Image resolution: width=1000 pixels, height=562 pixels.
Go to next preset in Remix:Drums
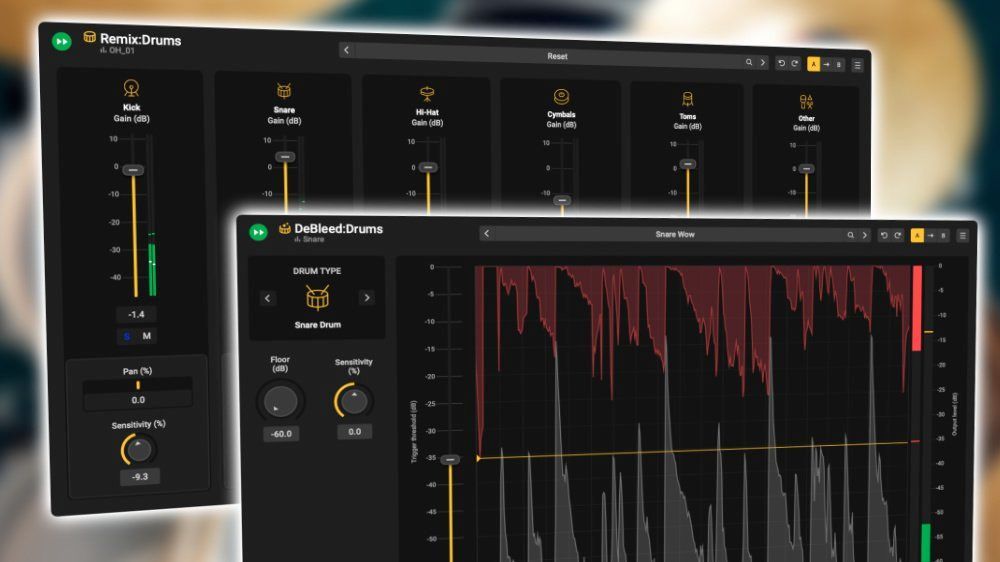coord(762,63)
